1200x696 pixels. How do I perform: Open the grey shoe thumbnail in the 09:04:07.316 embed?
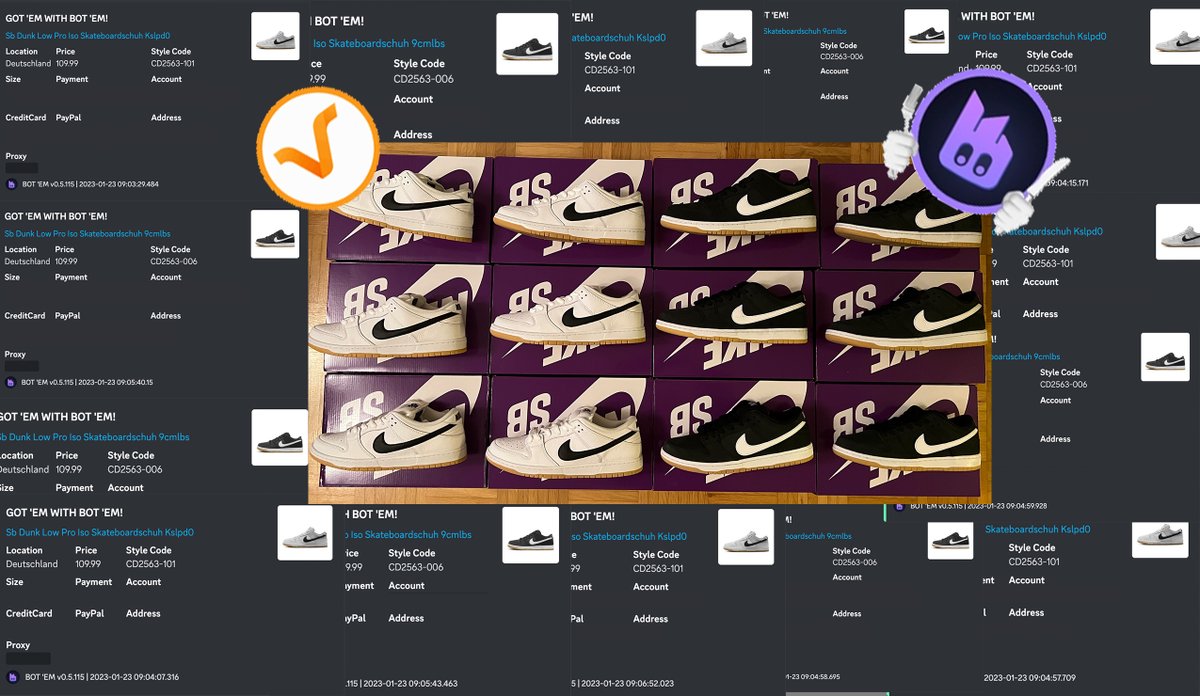coord(305,533)
